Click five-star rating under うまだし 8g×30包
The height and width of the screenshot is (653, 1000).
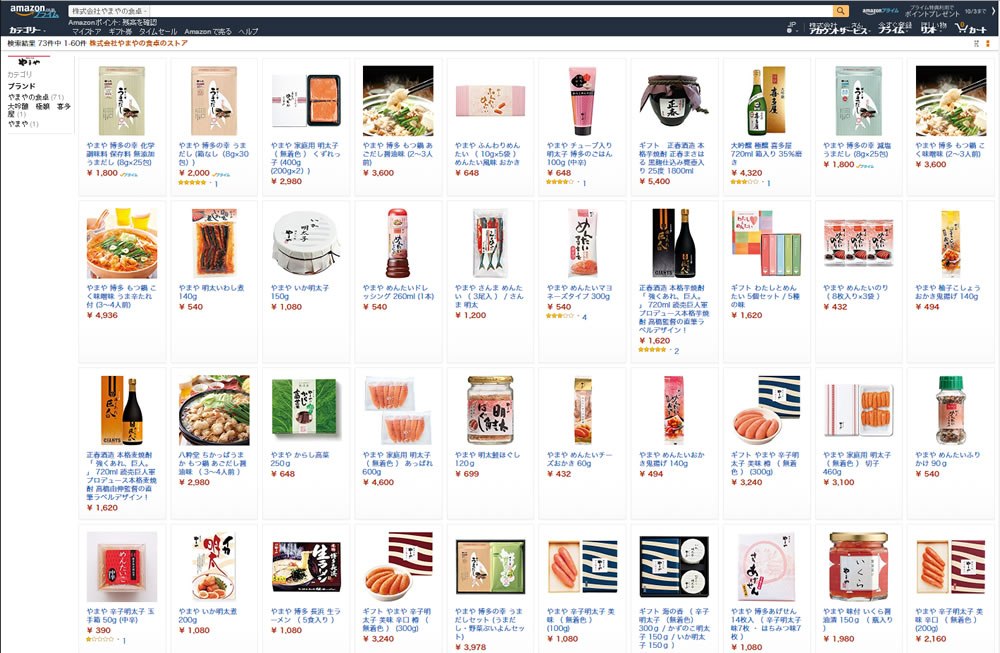(192, 183)
